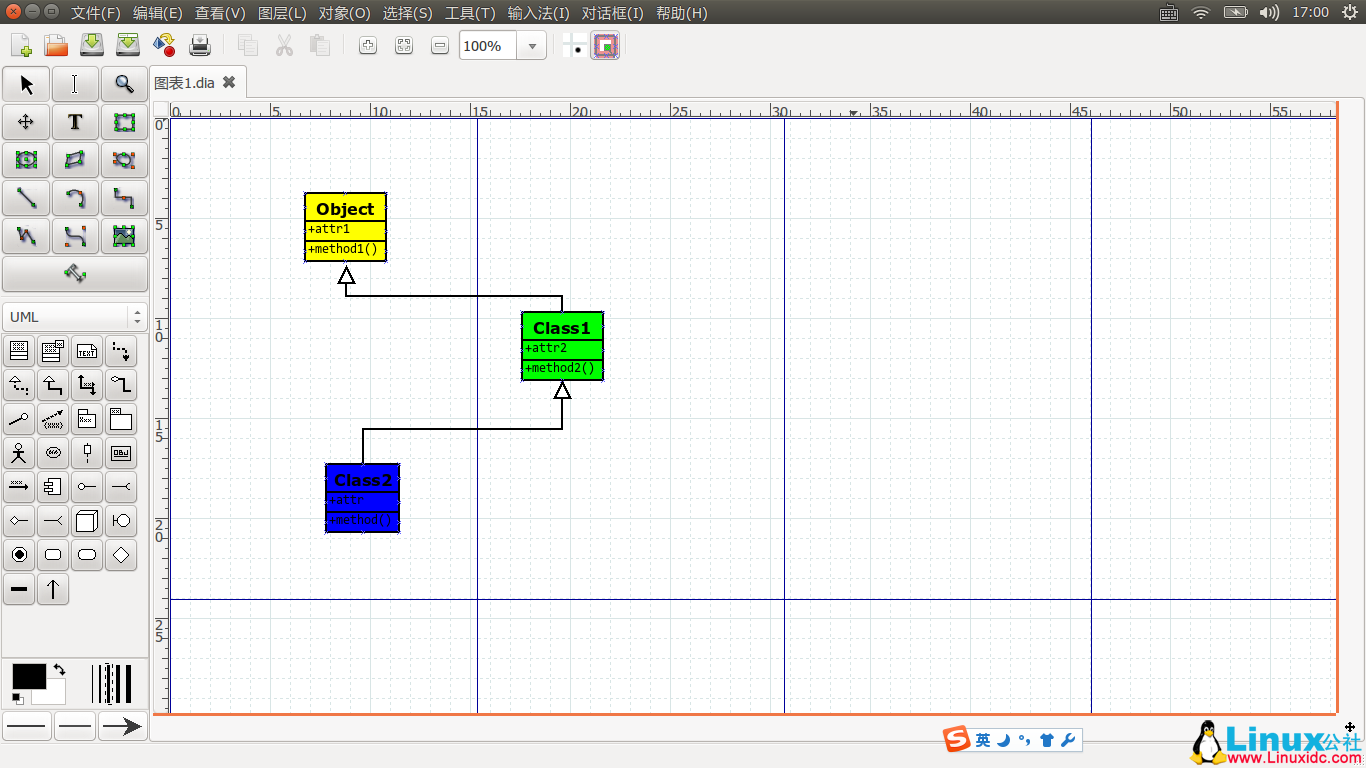
Task: Open the 编辑(E) menu
Action: (x=158, y=13)
